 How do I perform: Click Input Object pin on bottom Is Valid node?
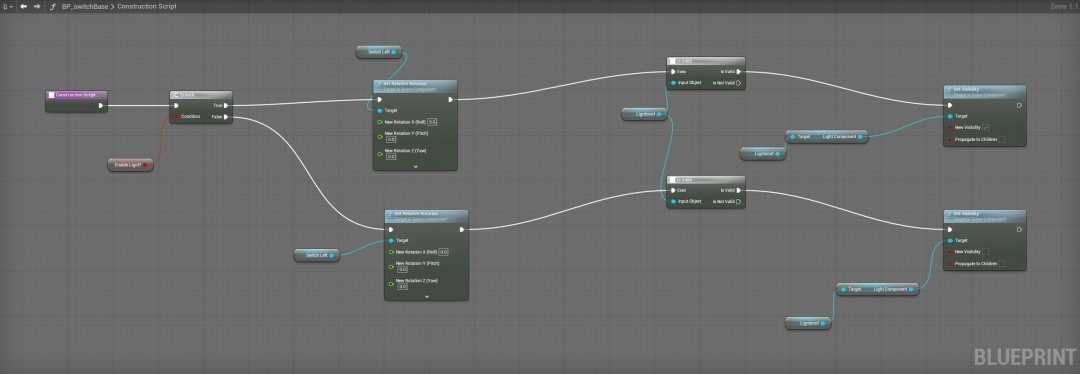(x=673, y=201)
